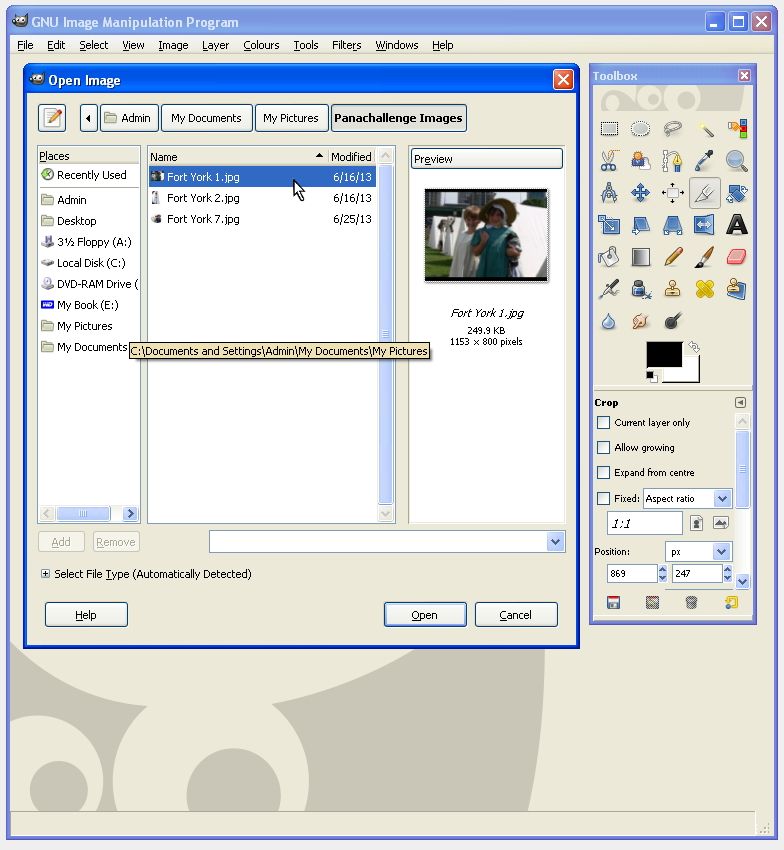
Task: Select the Foreground Select tool
Action: [640, 161]
